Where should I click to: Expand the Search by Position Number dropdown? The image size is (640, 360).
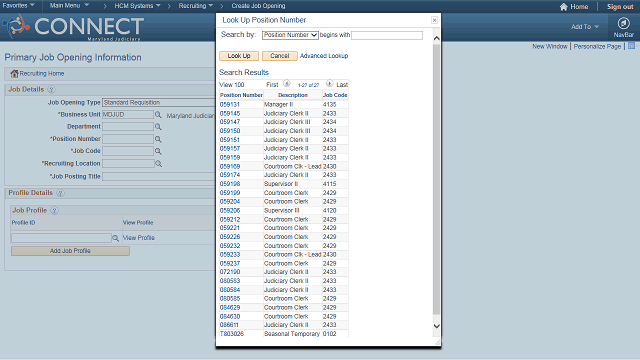coord(290,35)
